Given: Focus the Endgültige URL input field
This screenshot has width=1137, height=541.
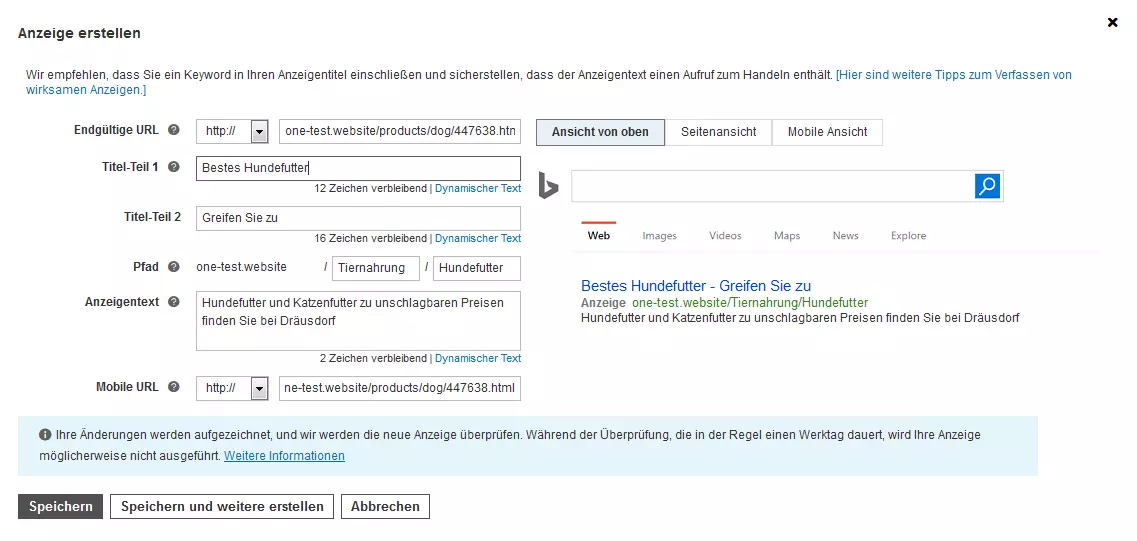Looking at the screenshot, I should tap(400, 131).
